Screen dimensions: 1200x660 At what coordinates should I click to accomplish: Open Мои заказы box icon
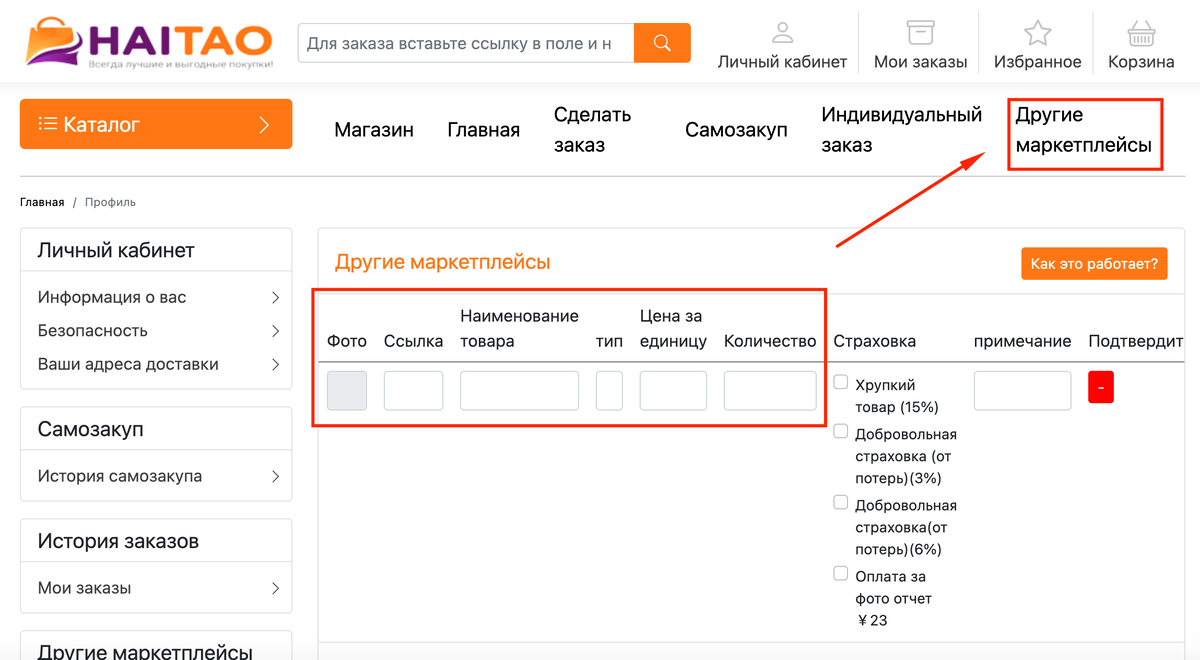pos(920,33)
